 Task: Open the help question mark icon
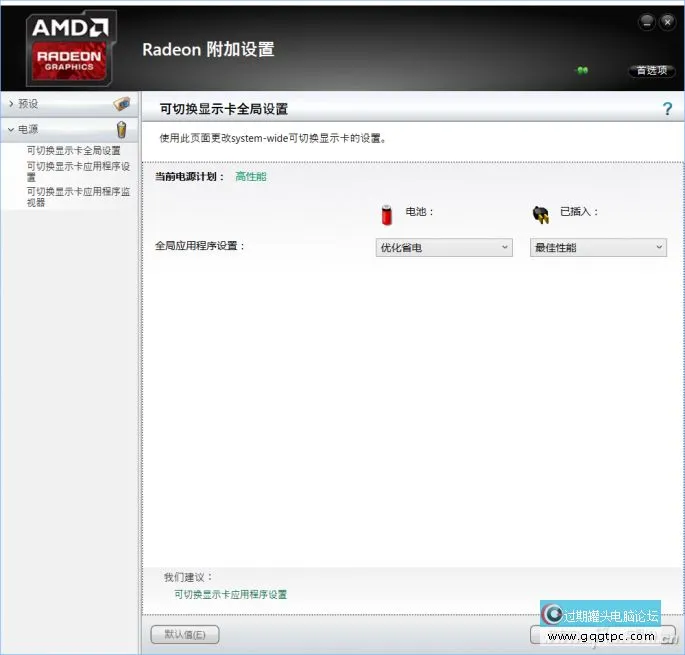tap(667, 108)
